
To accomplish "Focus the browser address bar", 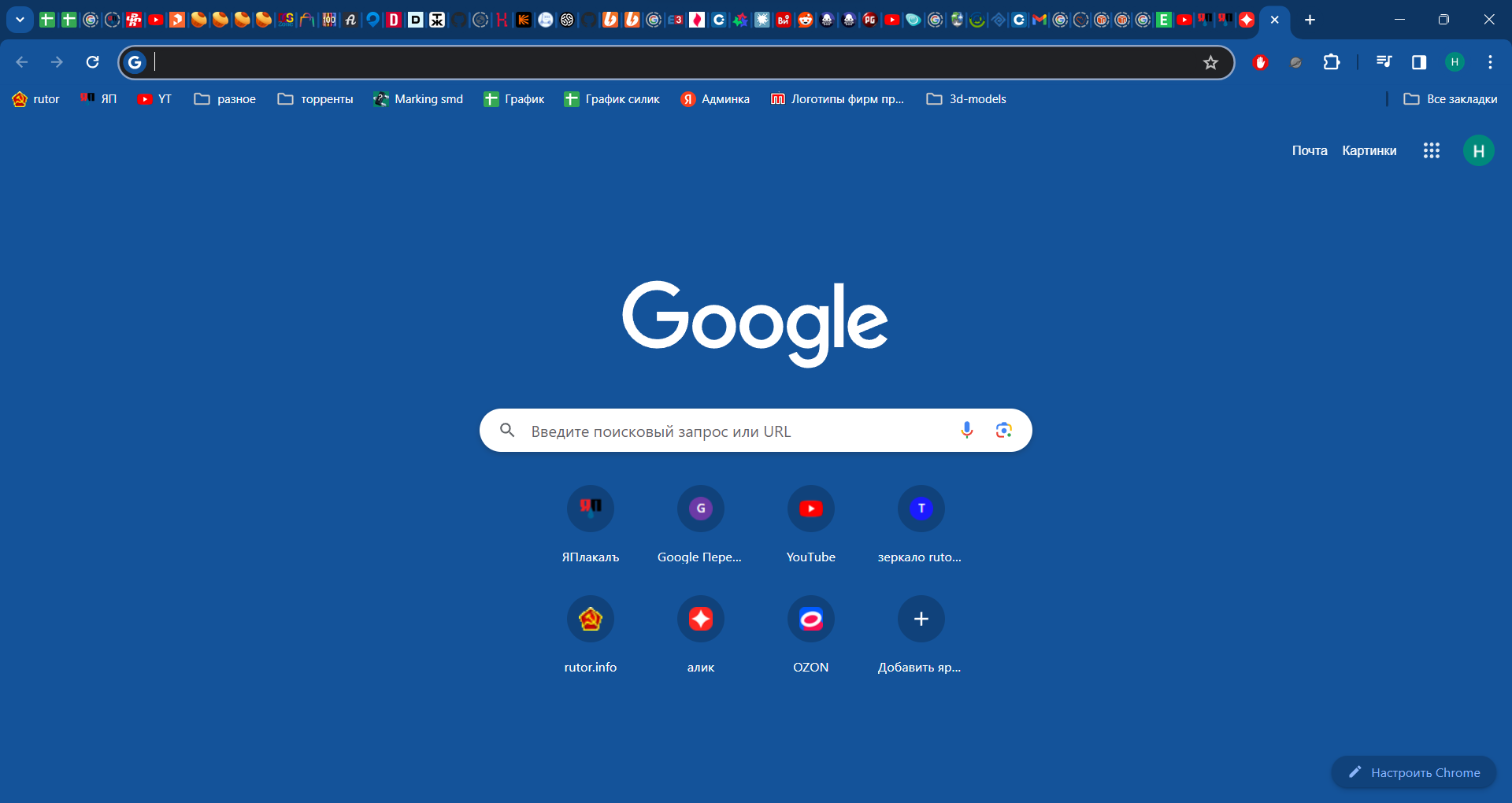I will 676,62.
